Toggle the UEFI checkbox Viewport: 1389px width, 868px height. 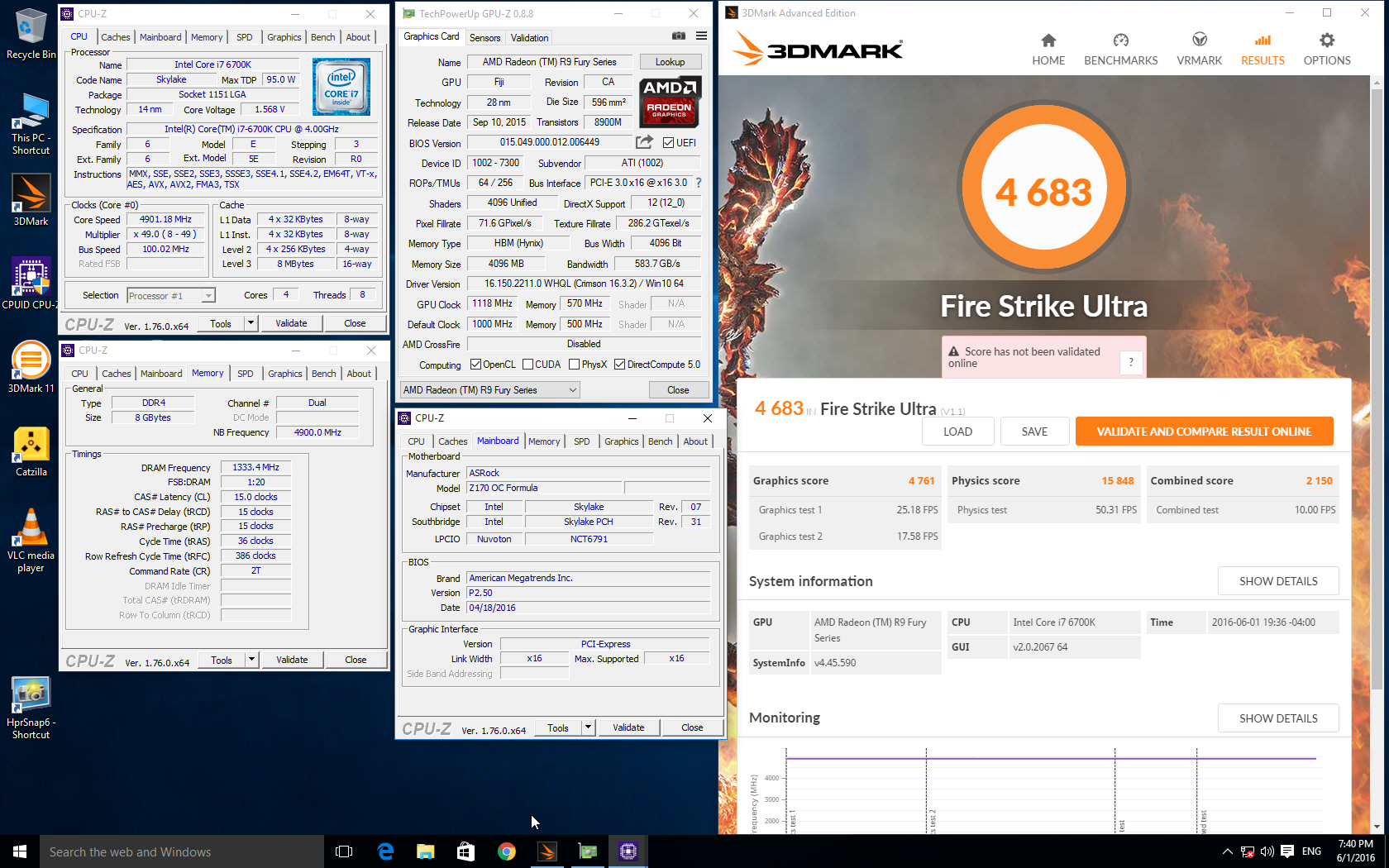tap(668, 143)
